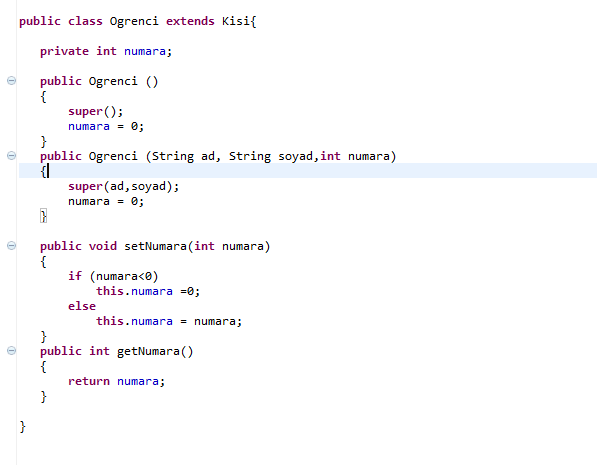Image resolution: width=597 pixels, height=465 pixels.
Task: Click the 'extends' keyword
Action: coord(190,21)
